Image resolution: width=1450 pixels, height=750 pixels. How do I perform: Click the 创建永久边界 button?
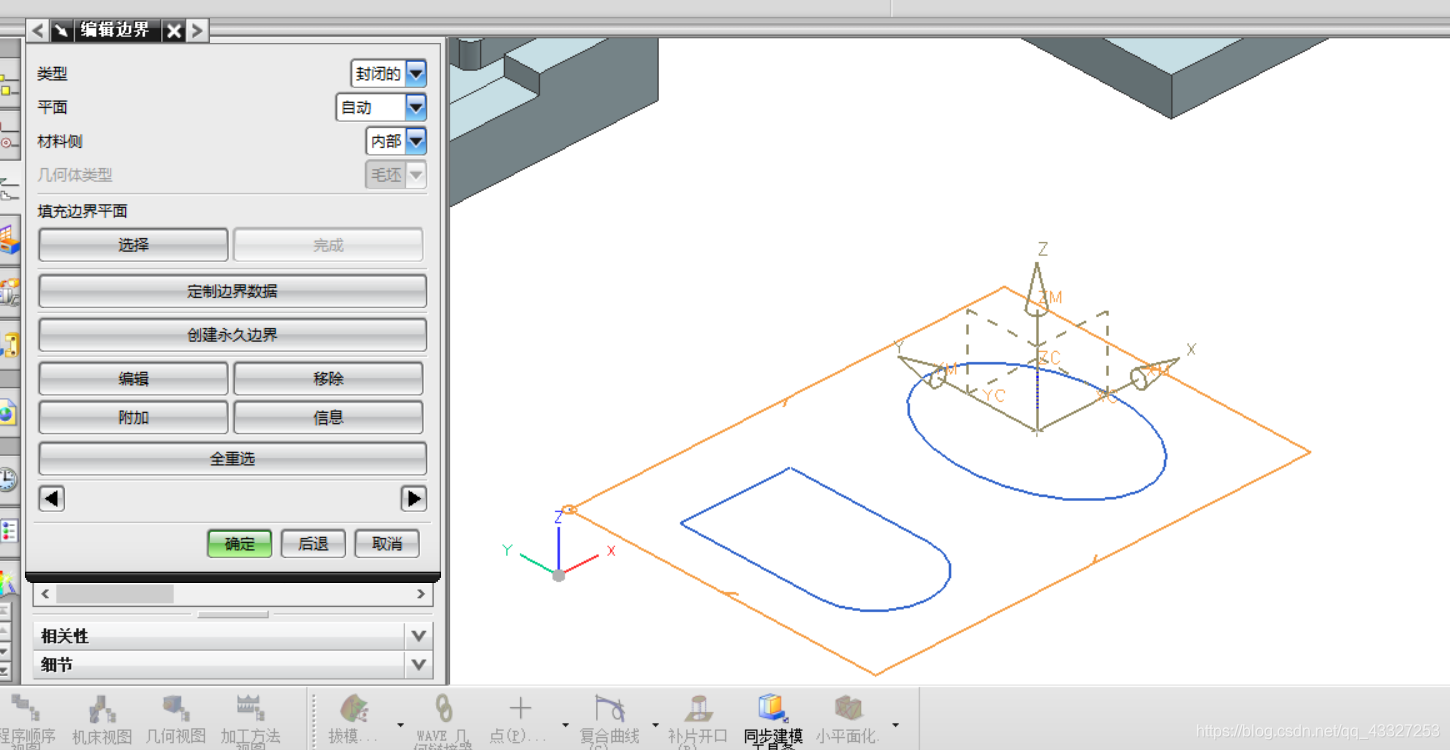pos(232,335)
